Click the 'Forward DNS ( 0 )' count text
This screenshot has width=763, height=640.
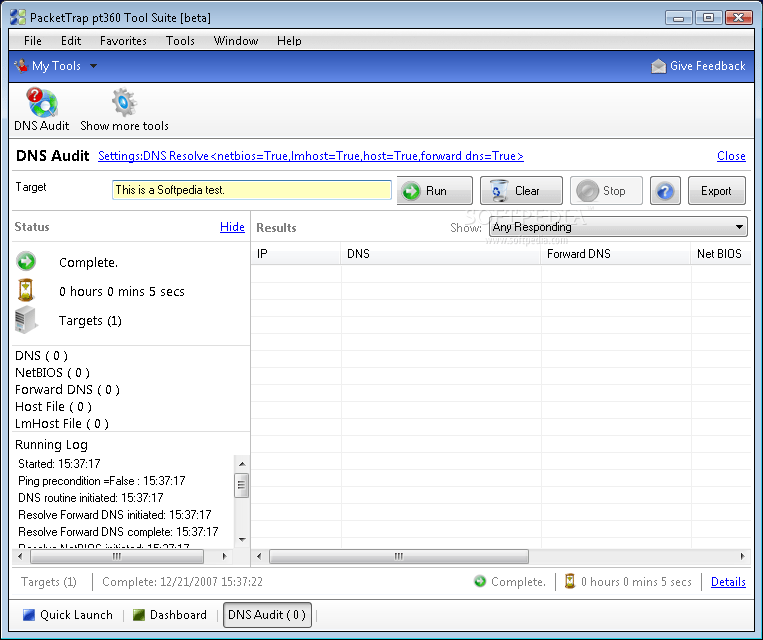67,389
